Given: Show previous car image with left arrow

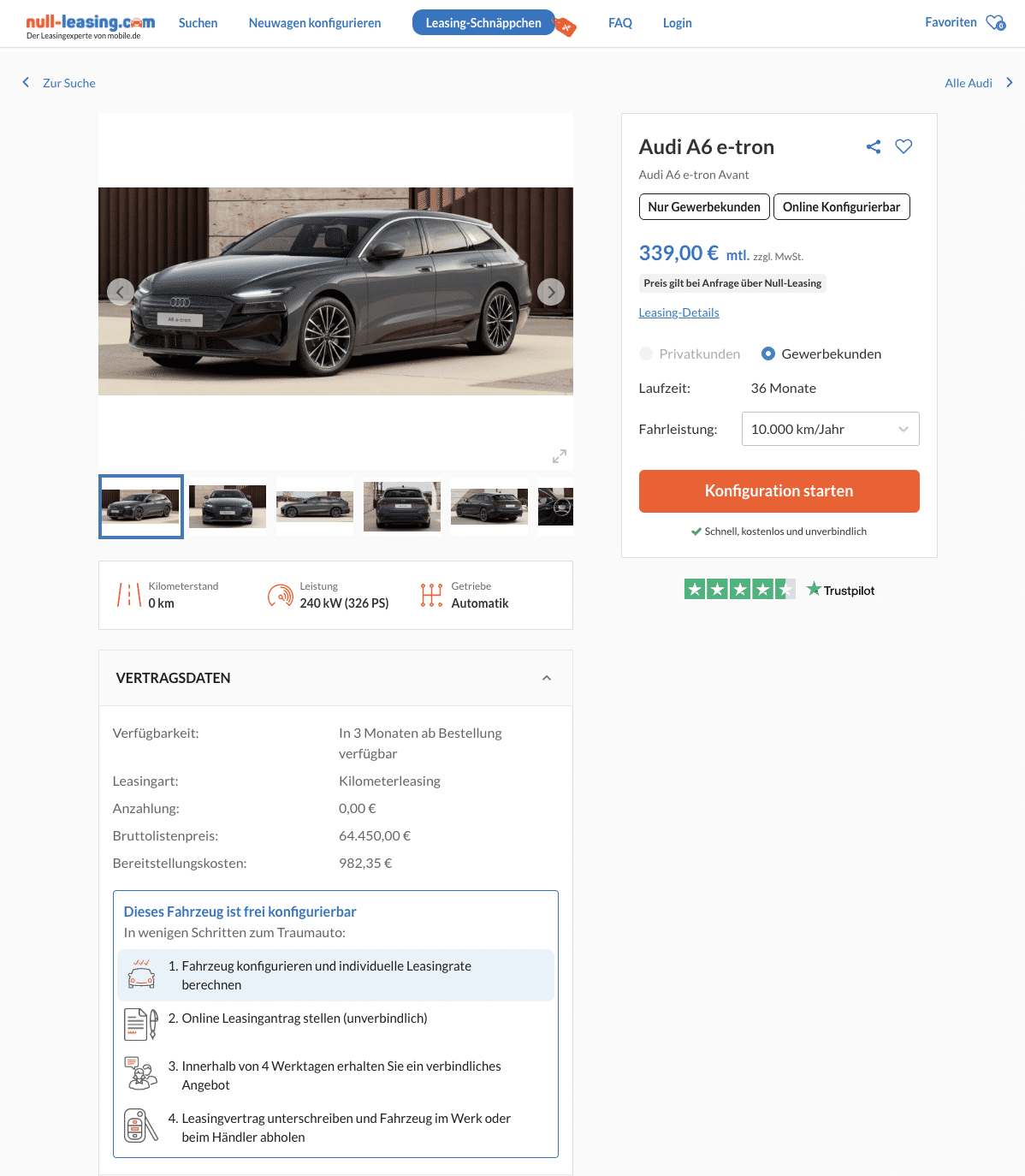Looking at the screenshot, I should pos(120,292).
